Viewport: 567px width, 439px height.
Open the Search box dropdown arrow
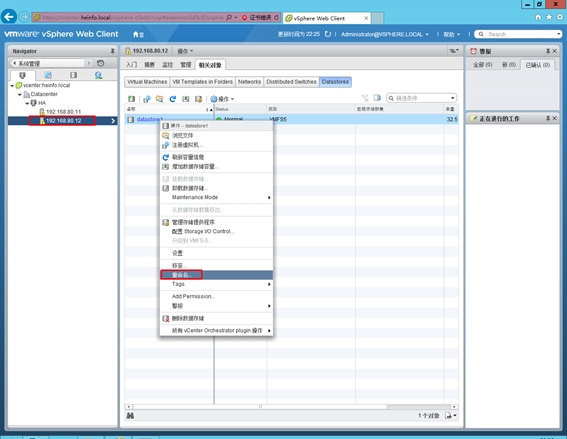(559, 34)
